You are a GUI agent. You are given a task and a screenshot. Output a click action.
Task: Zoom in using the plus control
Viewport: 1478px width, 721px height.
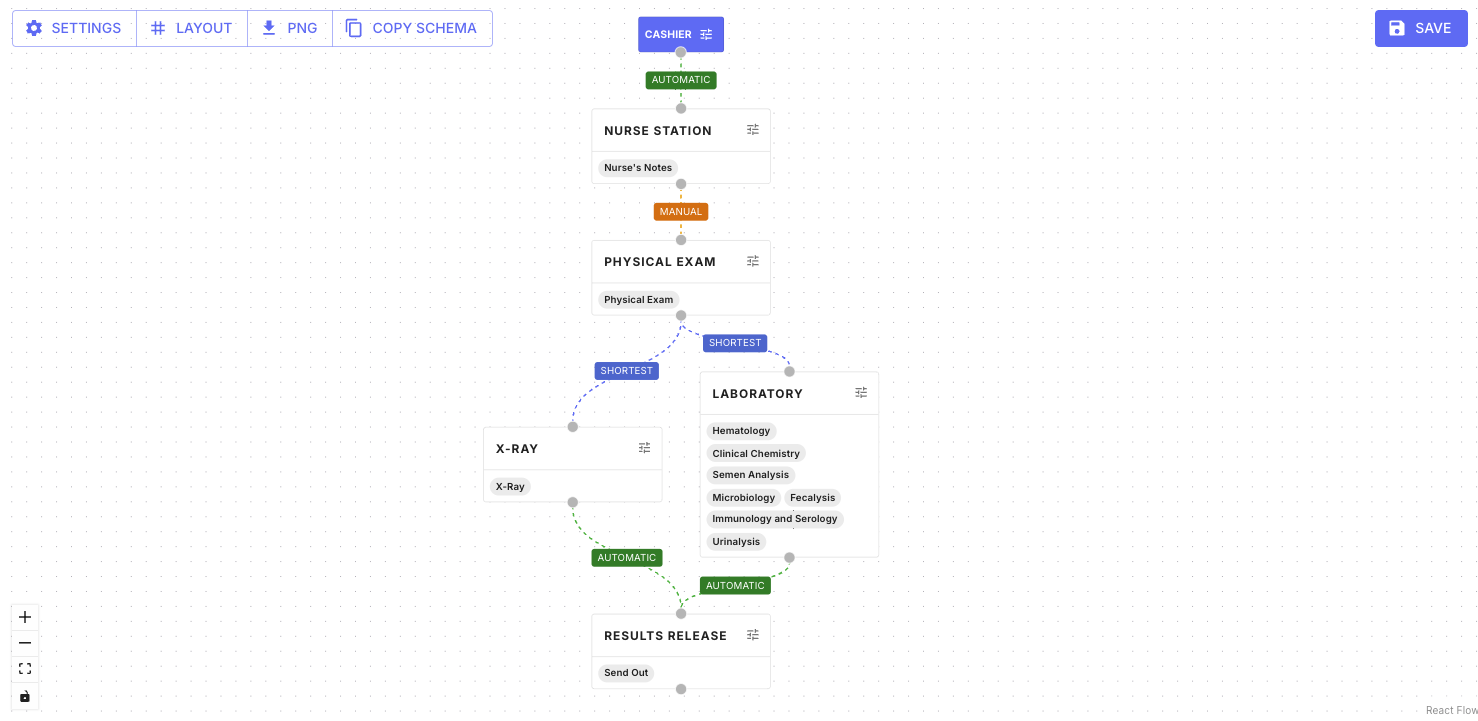tap(26, 617)
